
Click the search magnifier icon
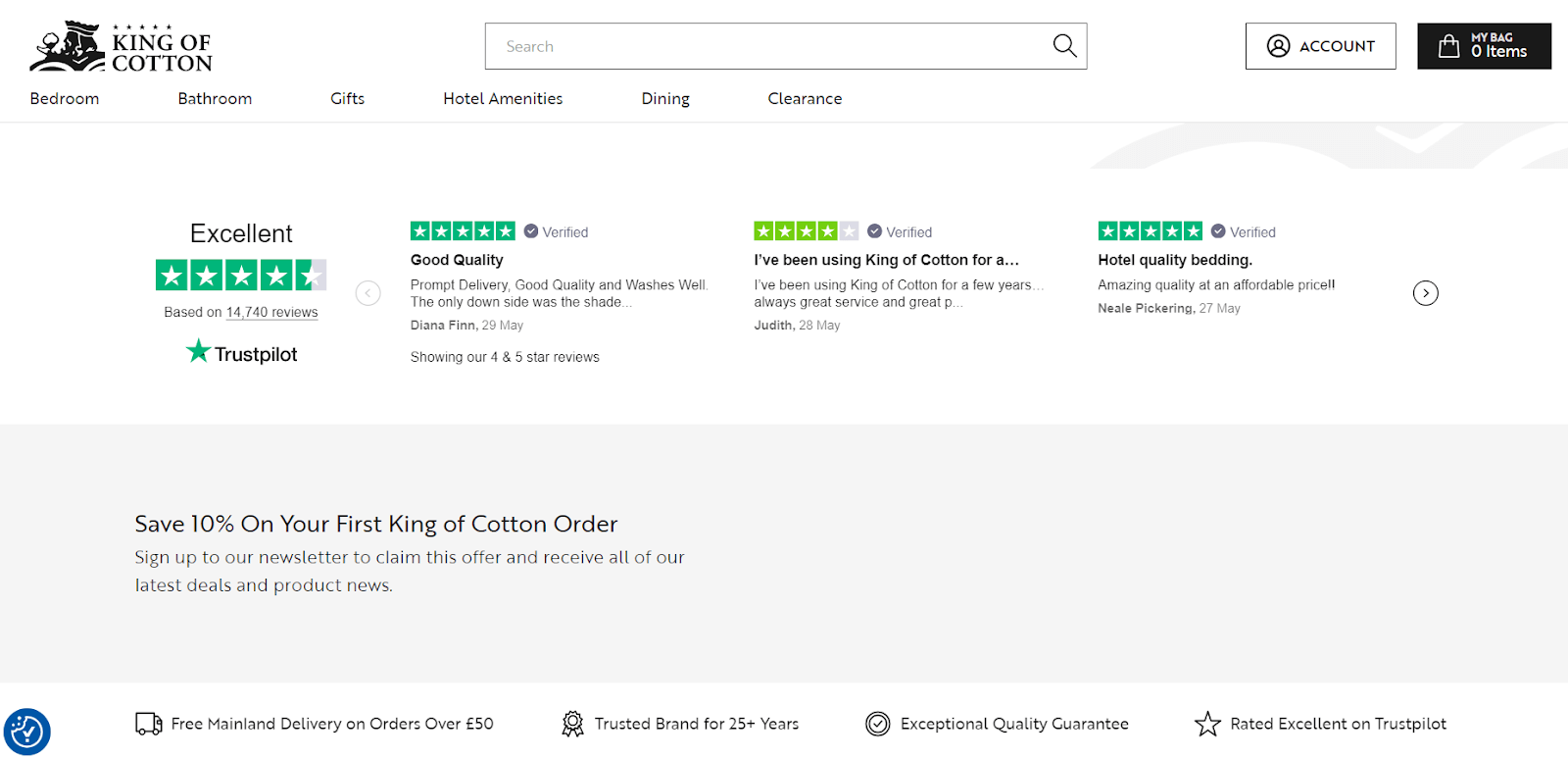click(x=1064, y=46)
